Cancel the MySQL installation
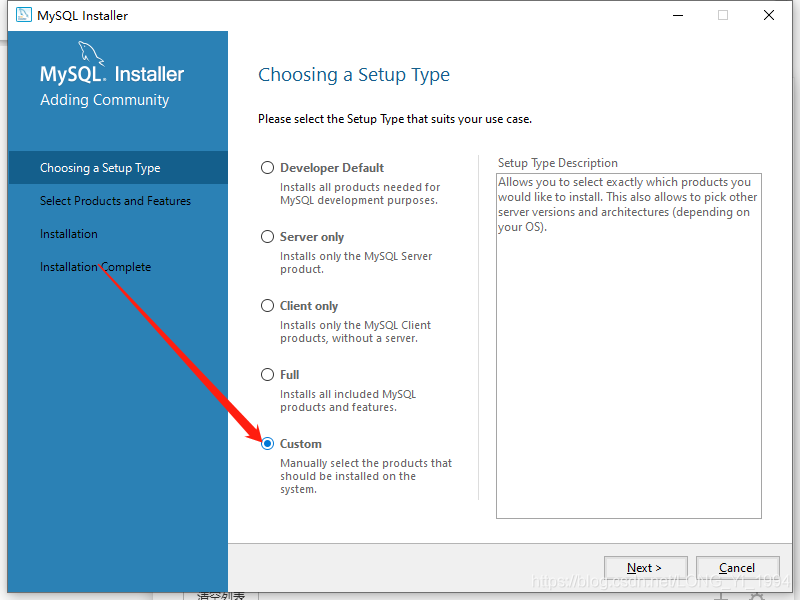 pos(737,568)
